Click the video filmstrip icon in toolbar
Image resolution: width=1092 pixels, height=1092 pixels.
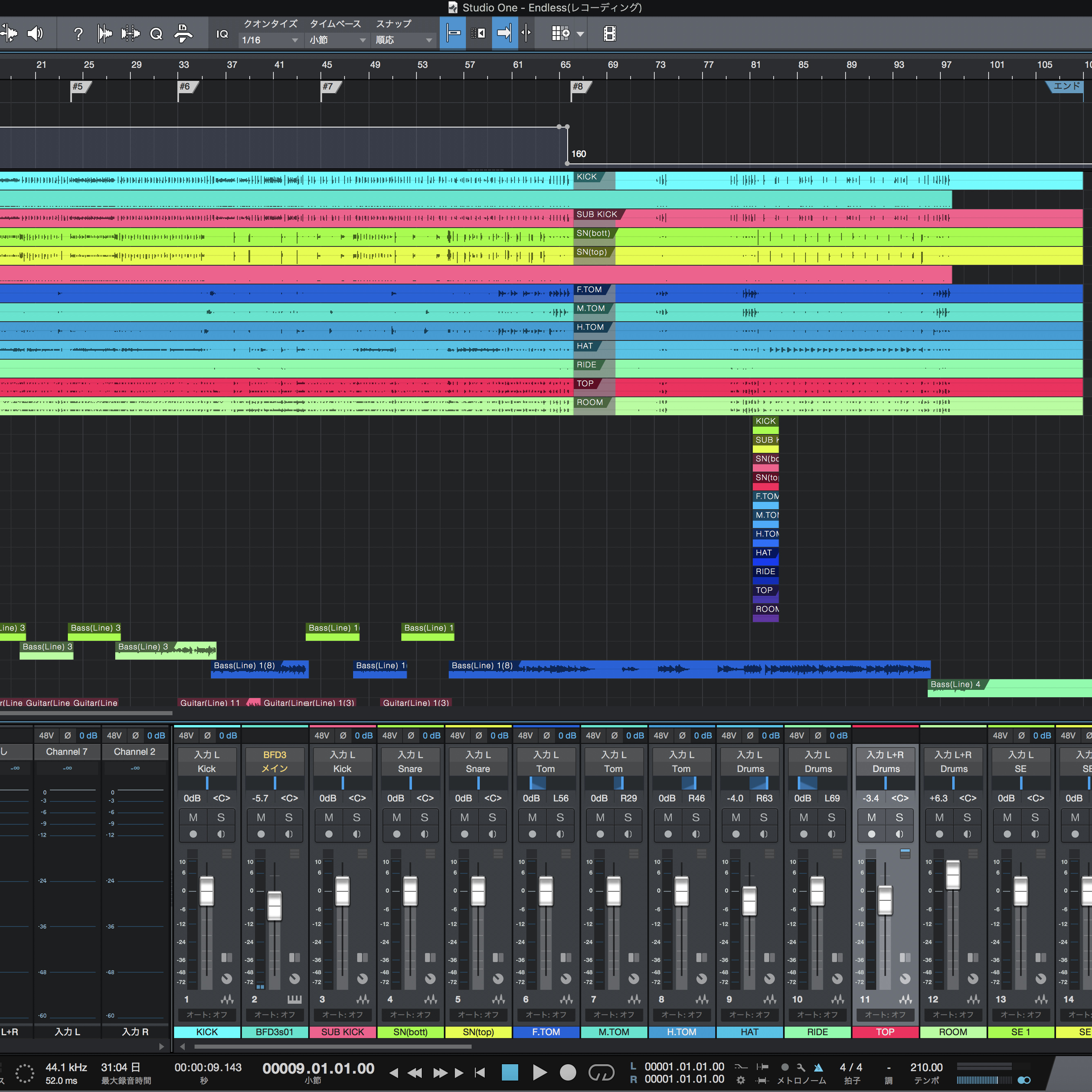[x=609, y=34]
